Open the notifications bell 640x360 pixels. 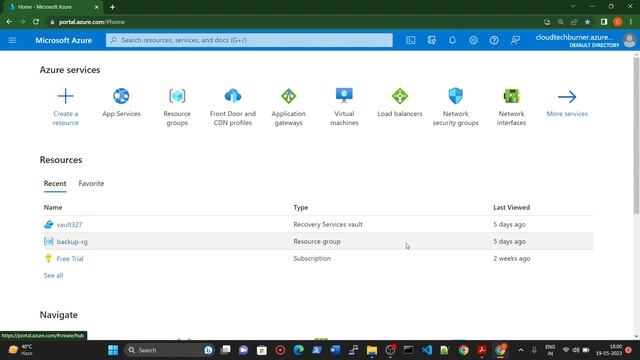pos(452,40)
